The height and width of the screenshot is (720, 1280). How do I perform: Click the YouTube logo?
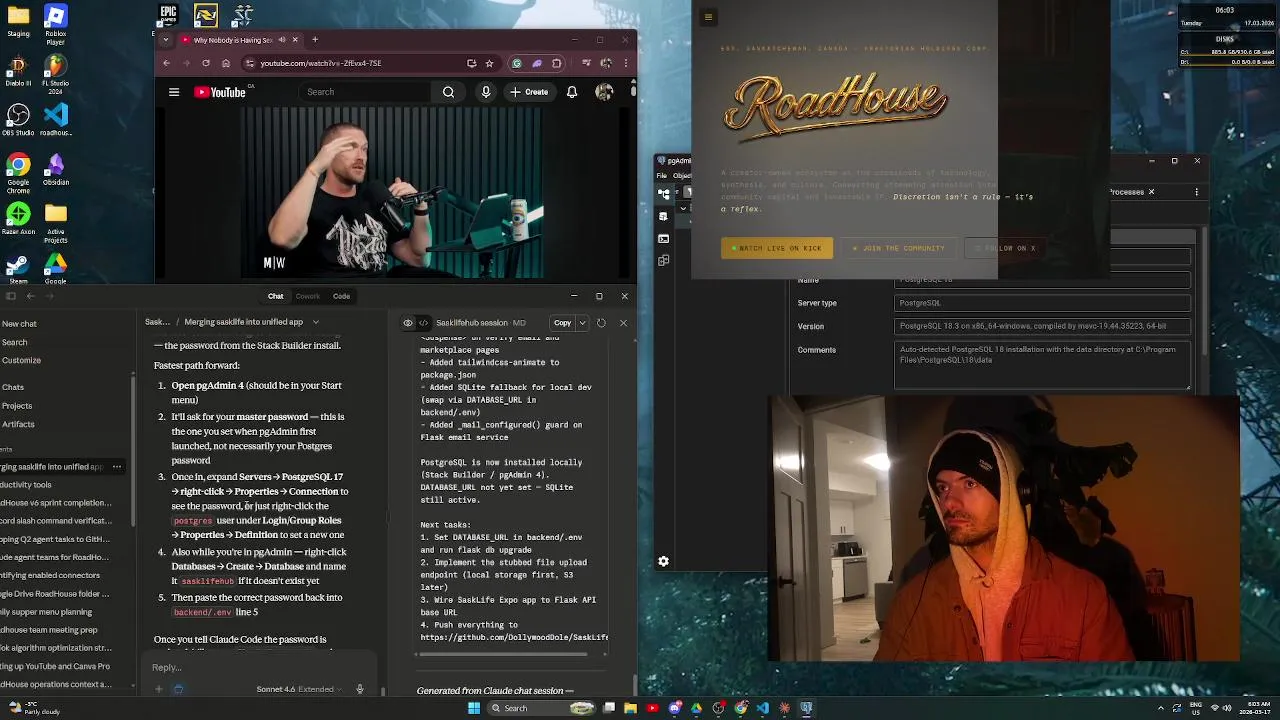click(x=220, y=92)
